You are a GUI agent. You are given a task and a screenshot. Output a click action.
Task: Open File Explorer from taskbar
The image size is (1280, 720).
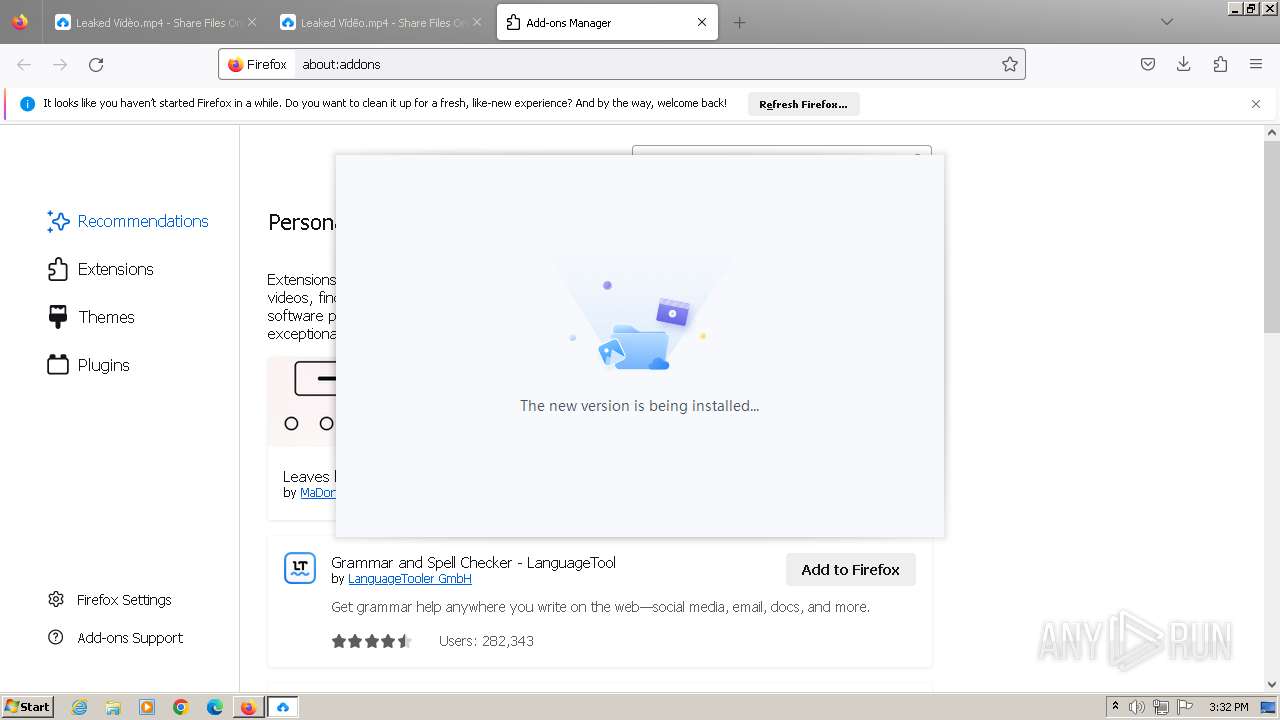113,707
